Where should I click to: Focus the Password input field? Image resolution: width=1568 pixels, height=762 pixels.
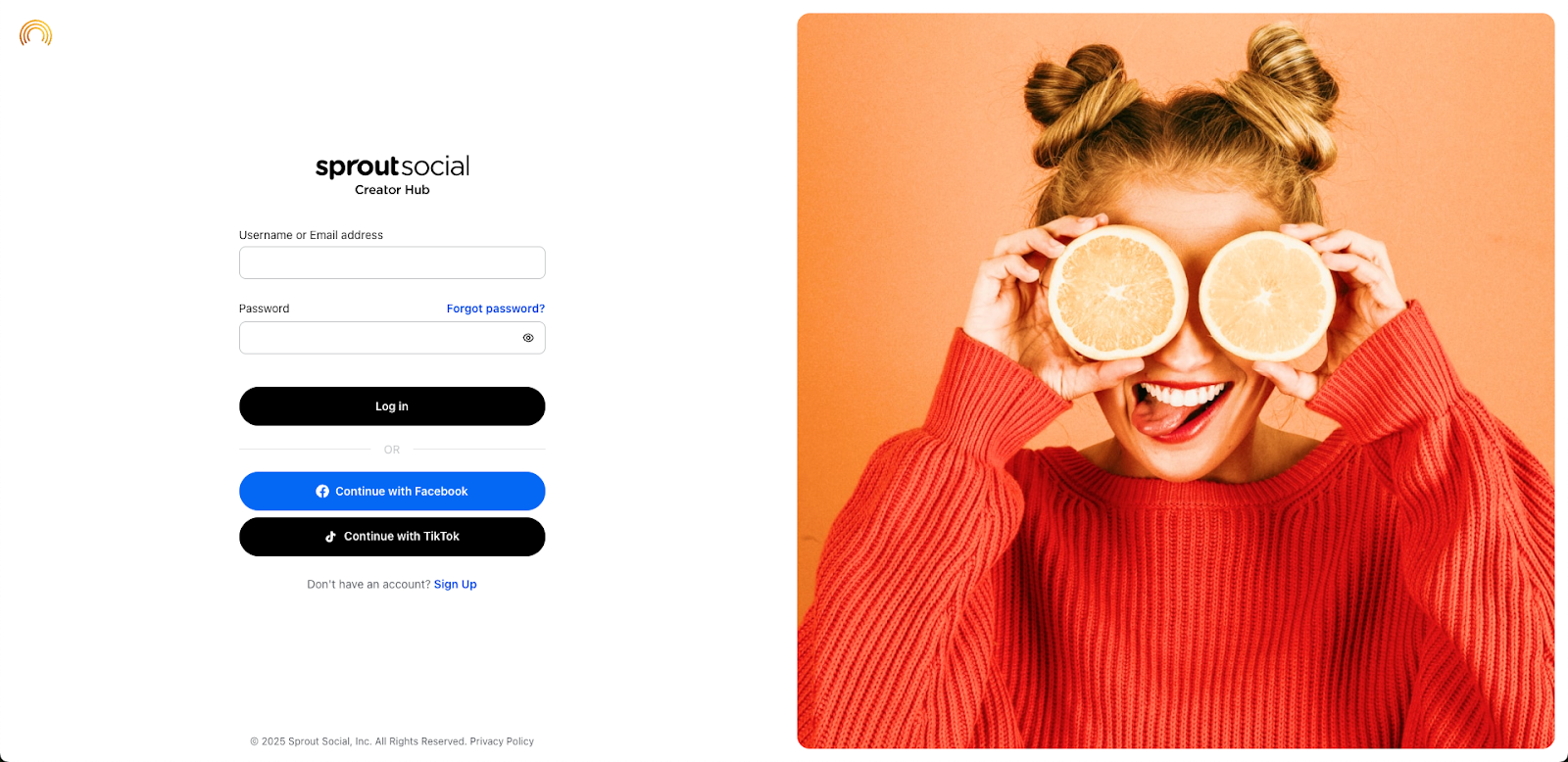pyautogui.click(x=392, y=338)
